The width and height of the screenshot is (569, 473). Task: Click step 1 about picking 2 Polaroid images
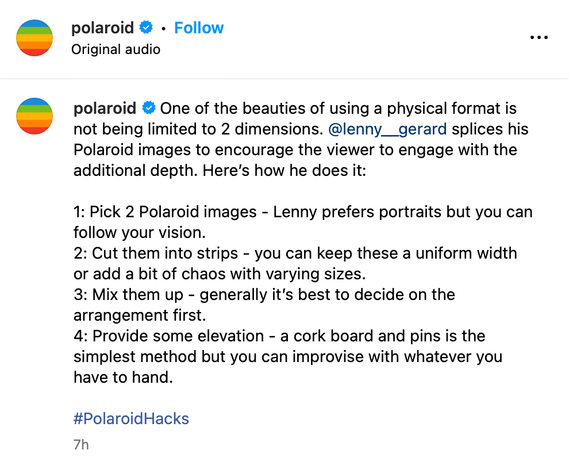303,222
